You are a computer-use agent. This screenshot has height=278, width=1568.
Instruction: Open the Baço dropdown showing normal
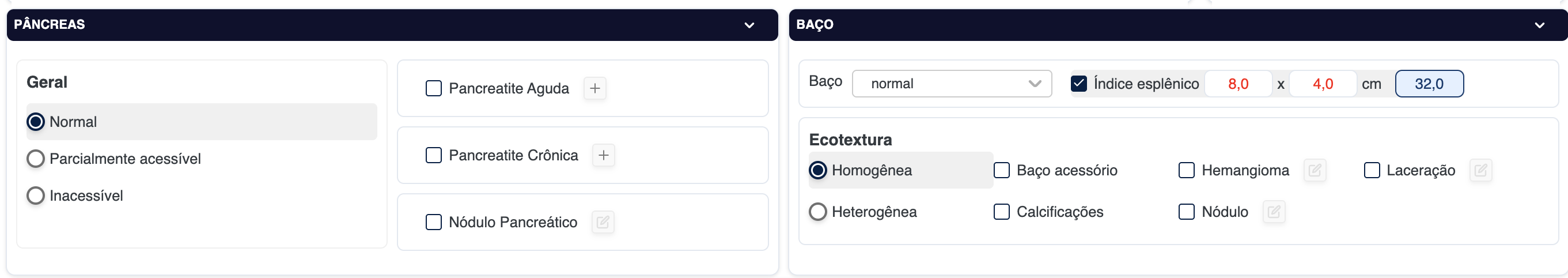click(952, 84)
